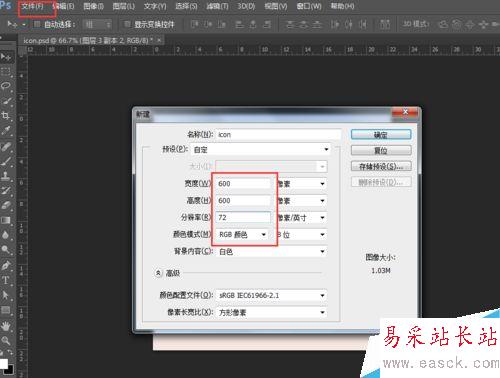
Task: Open the 图层 menu
Action: [x=124, y=6]
